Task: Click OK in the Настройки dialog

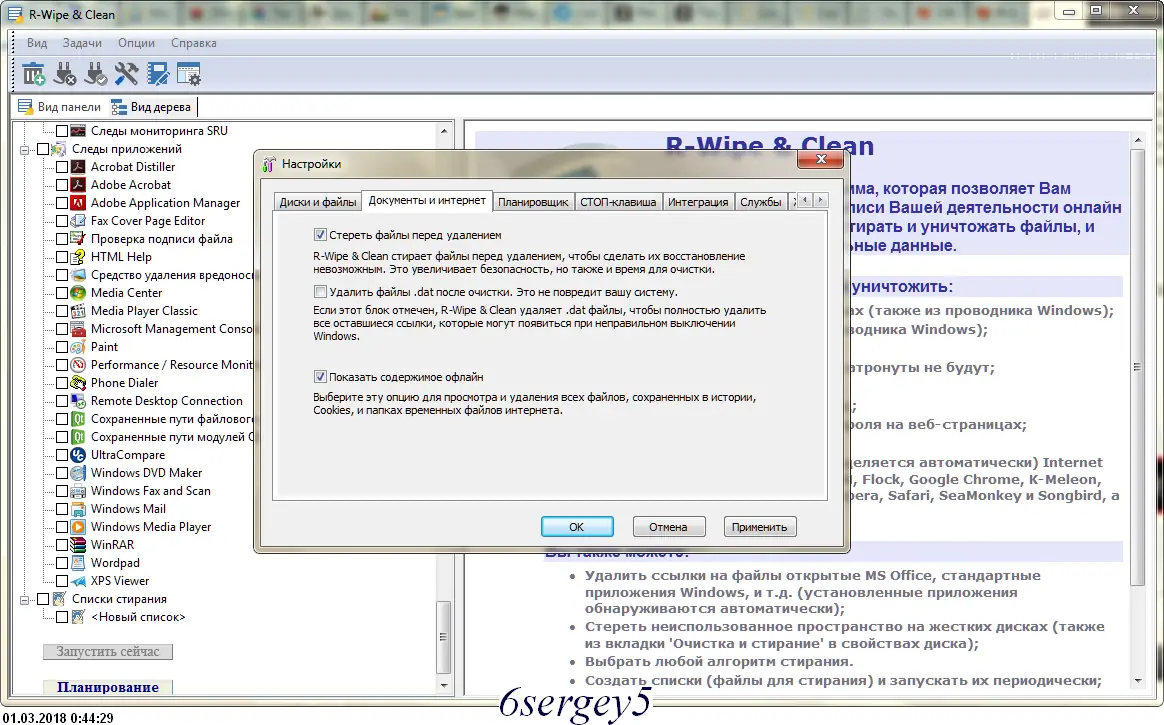Action: point(577,527)
